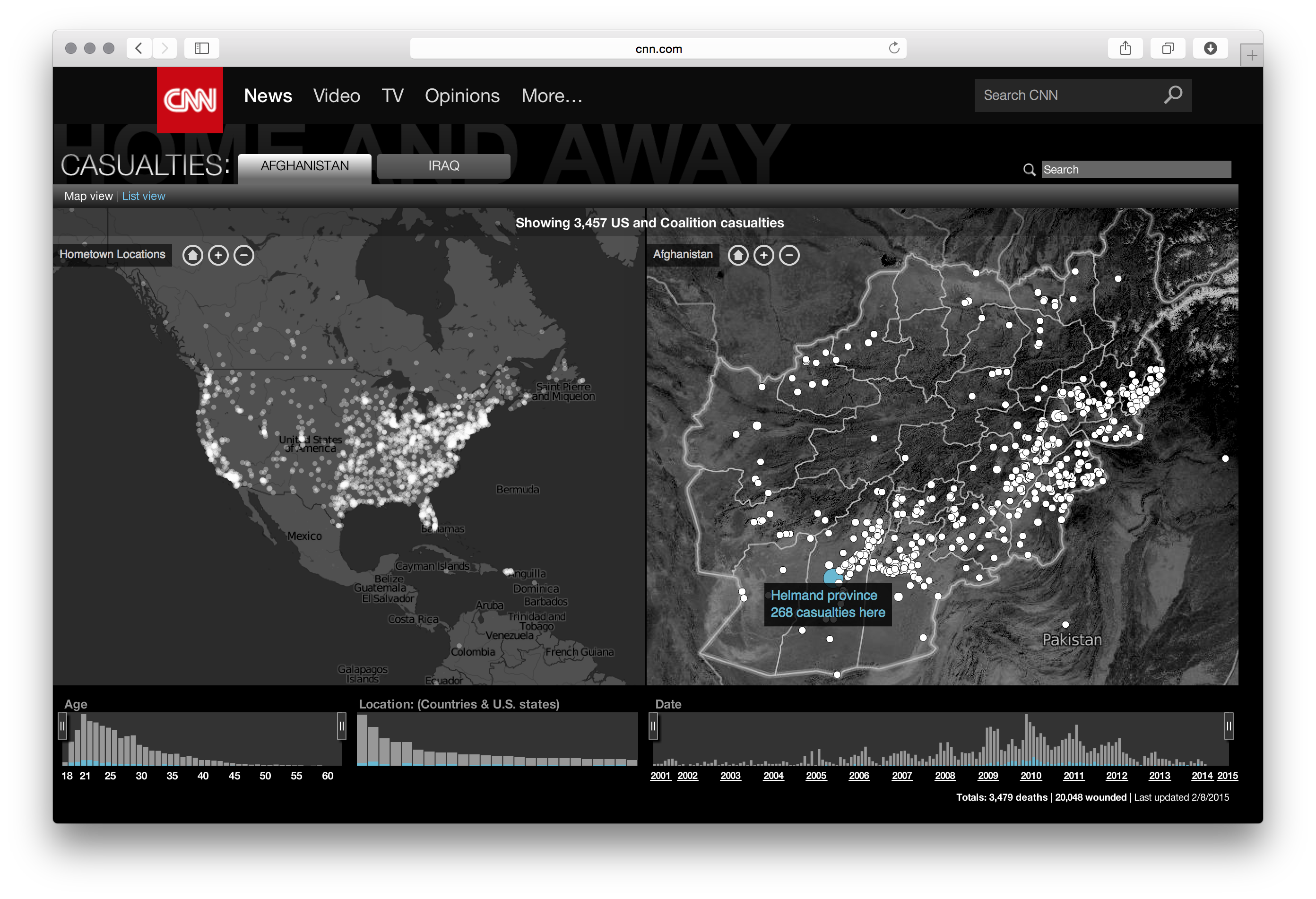Zoom in on Afghanistan map
The height and width of the screenshot is (899, 1316).
click(x=763, y=255)
